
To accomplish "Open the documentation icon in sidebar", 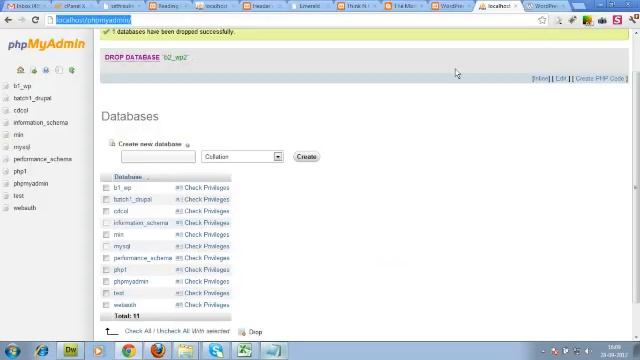I will pyautogui.click(x=59, y=70).
